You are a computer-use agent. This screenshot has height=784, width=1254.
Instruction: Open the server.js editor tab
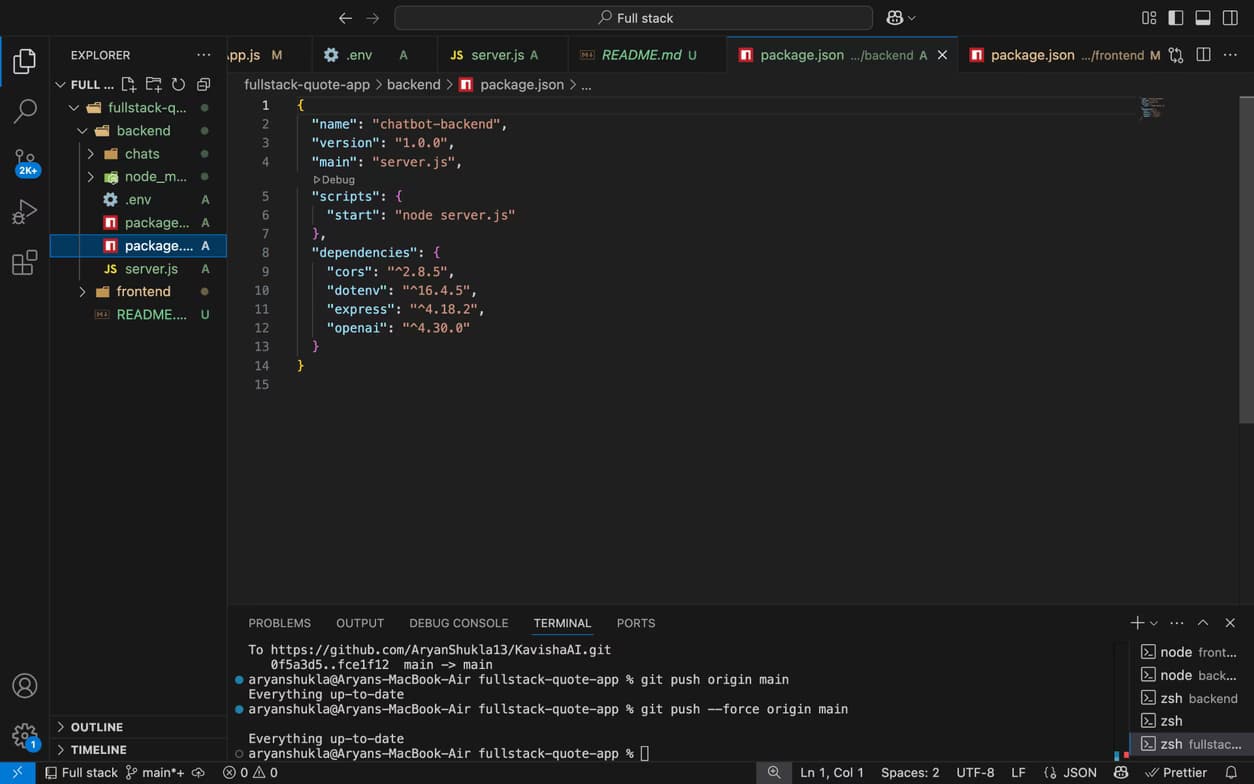pyautogui.click(x=496, y=55)
